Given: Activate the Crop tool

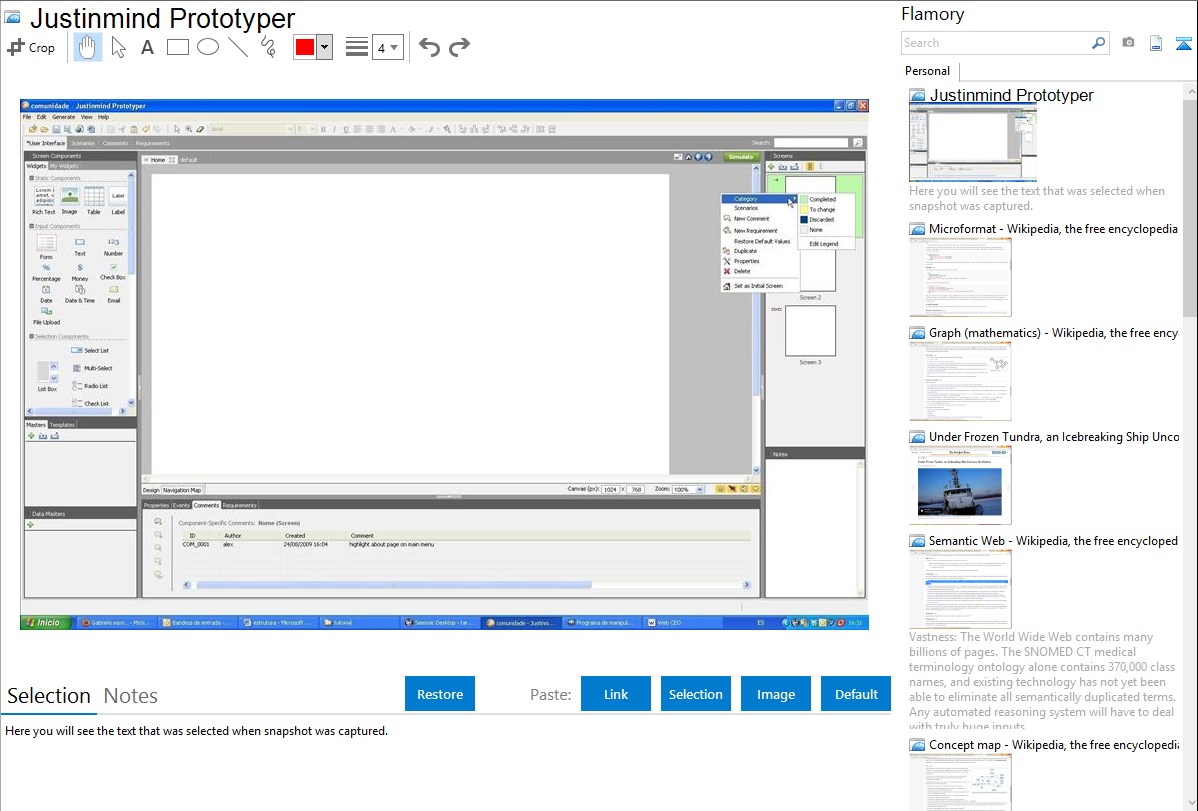Looking at the screenshot, I should pos(31,47).
